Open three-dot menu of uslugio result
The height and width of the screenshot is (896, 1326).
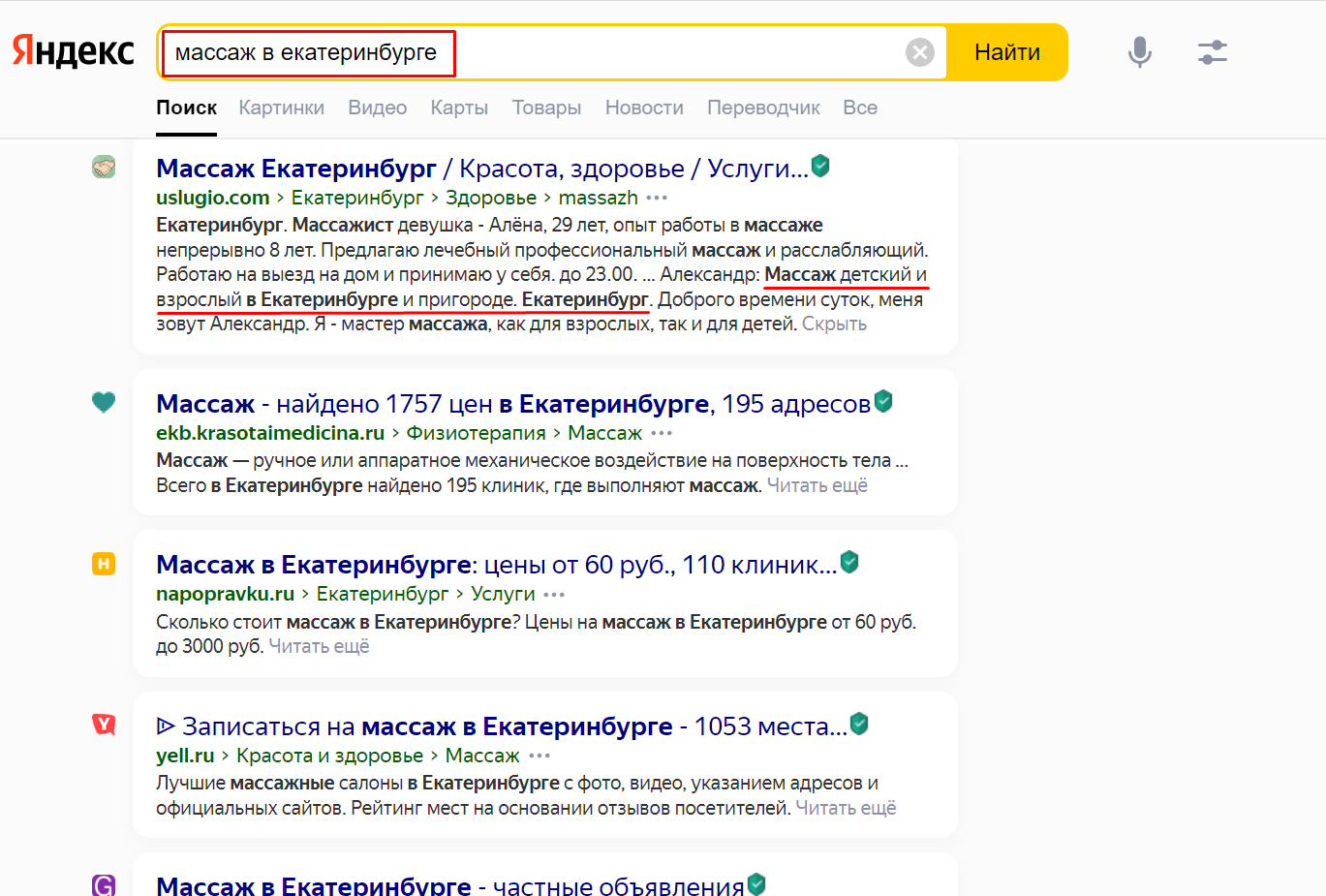pyautogui.click(x=657, y=198)
